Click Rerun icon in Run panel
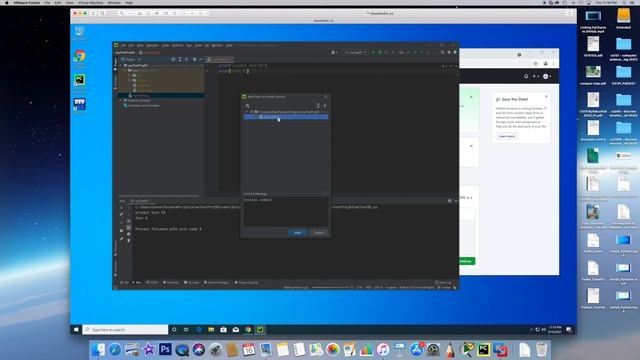Screen dimensions: 640x360 point(122,207)
